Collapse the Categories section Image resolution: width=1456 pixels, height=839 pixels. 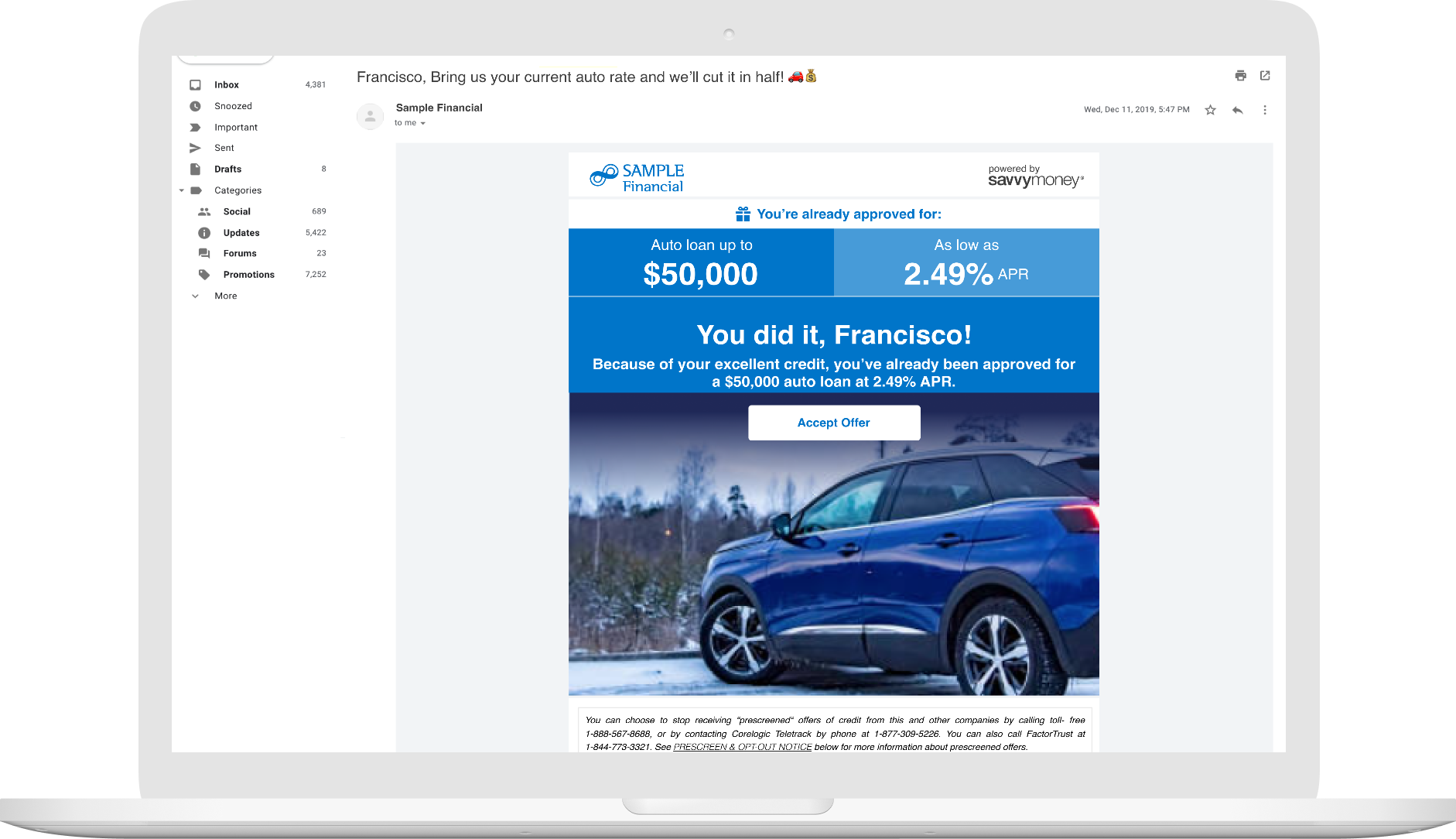pyautogui.click(x=182, y=190)
